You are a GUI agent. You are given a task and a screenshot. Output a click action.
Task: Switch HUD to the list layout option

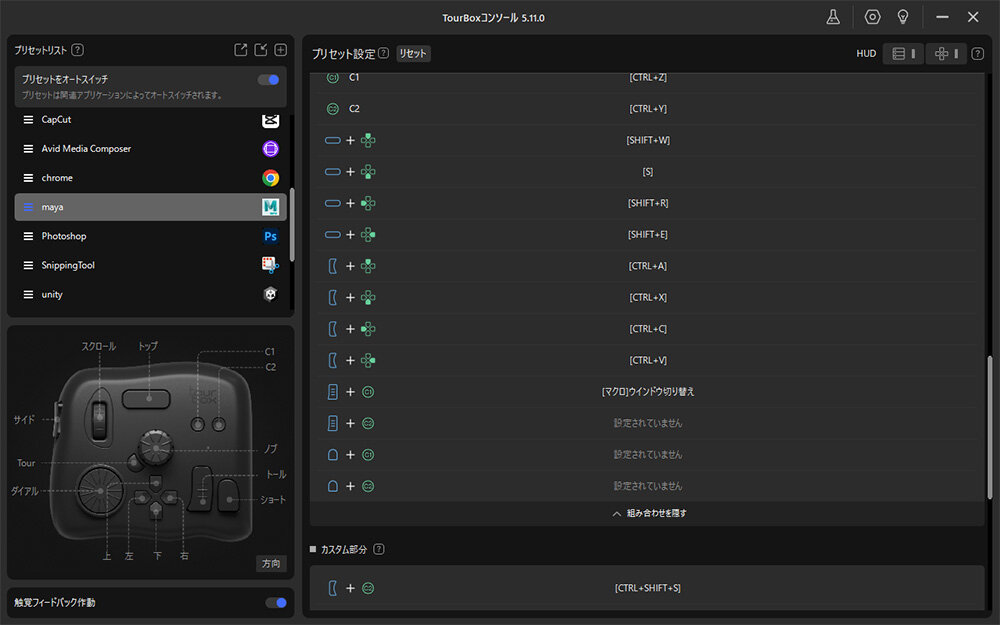pyautogui.click(x=903, y=54)
